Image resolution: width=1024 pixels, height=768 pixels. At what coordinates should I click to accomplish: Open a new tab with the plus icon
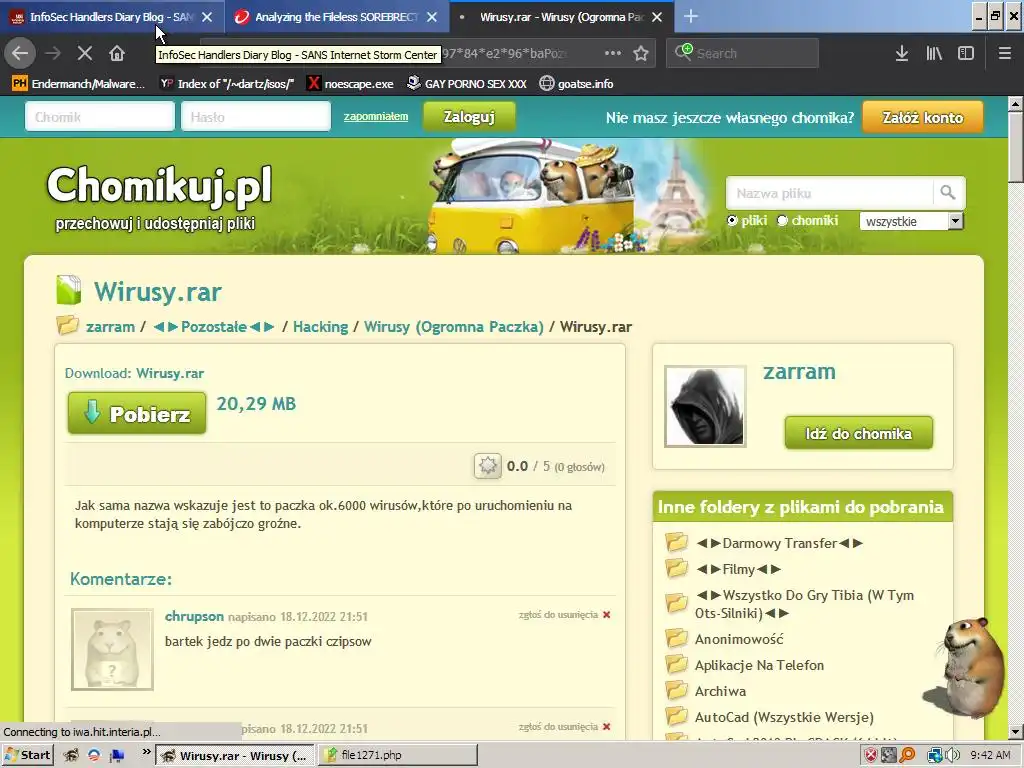[x=691, y=16]
